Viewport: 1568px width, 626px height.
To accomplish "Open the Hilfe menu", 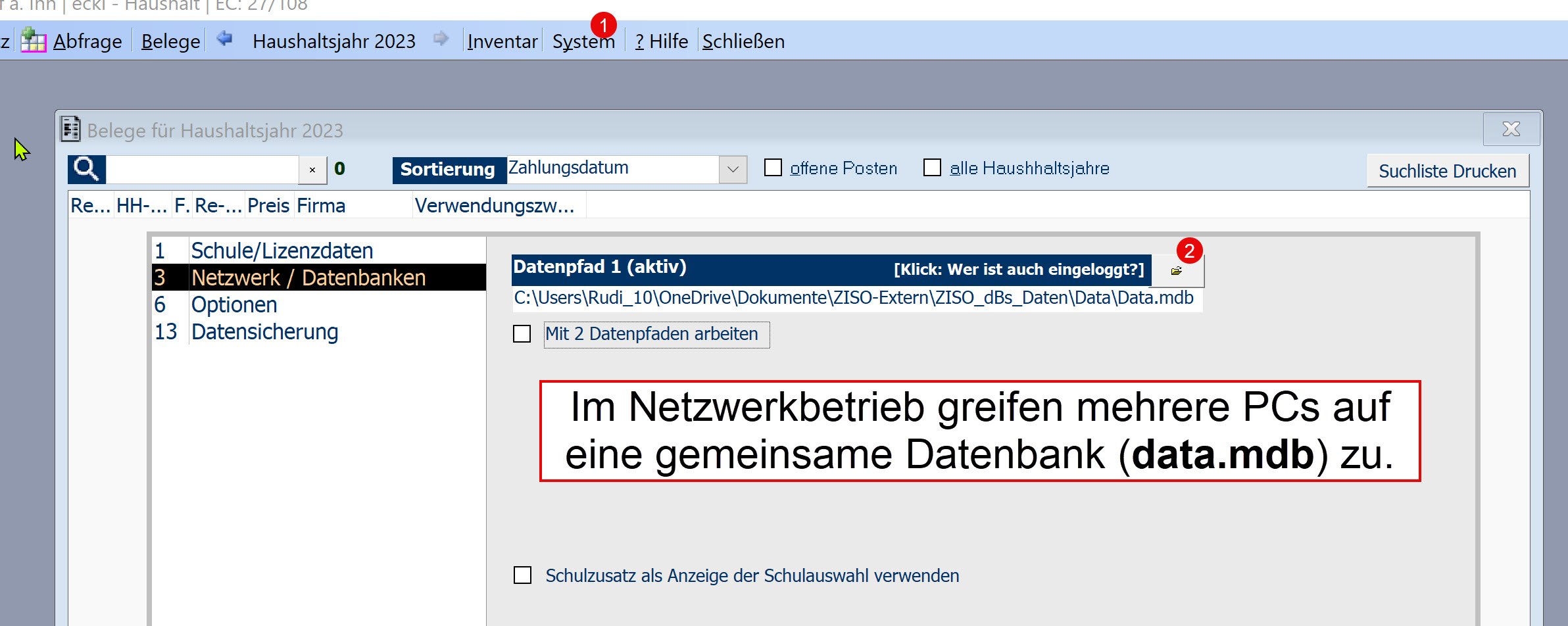I will pos(661,41).
